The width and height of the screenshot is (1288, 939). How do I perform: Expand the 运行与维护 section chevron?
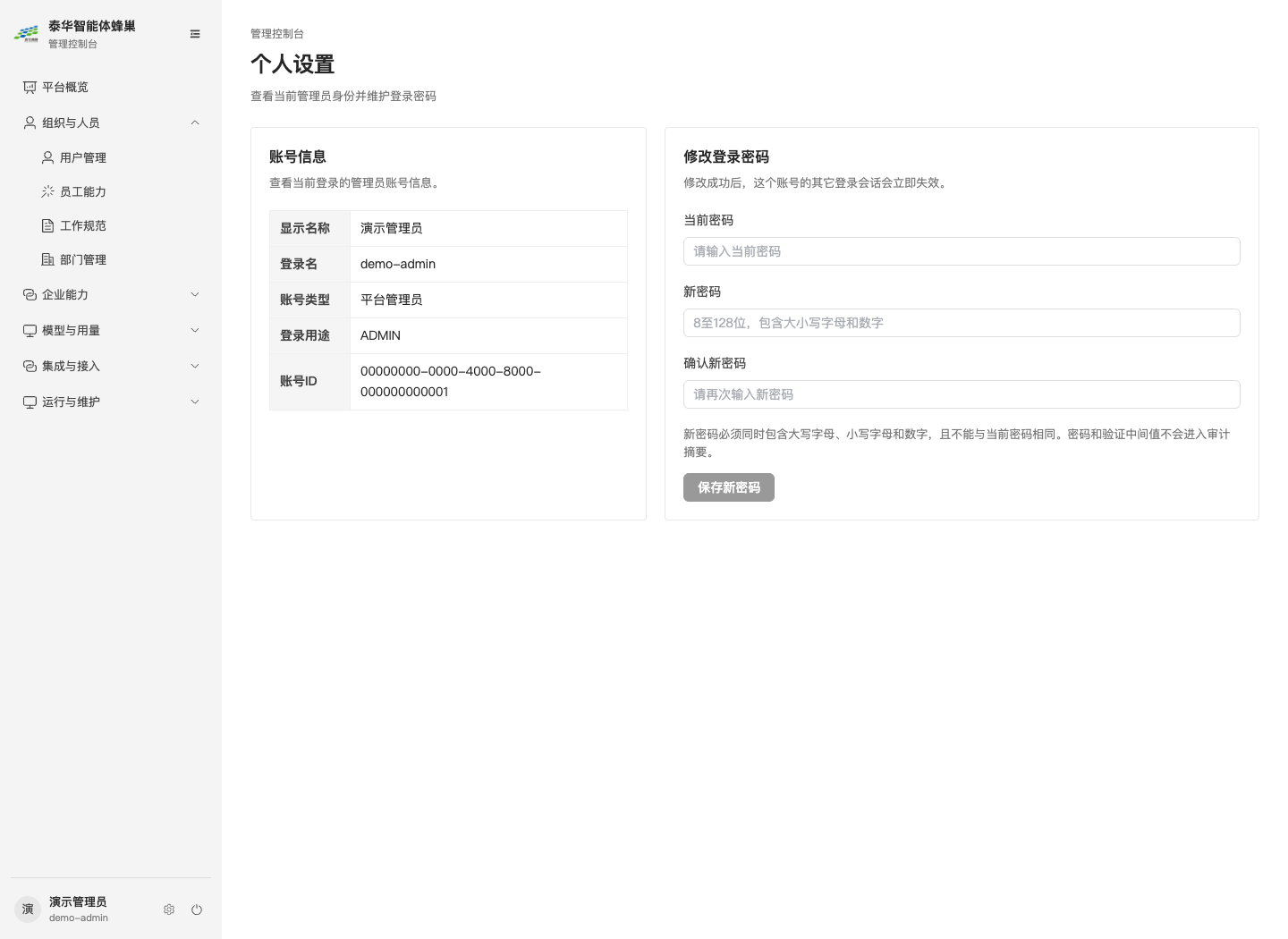point(195,402)
